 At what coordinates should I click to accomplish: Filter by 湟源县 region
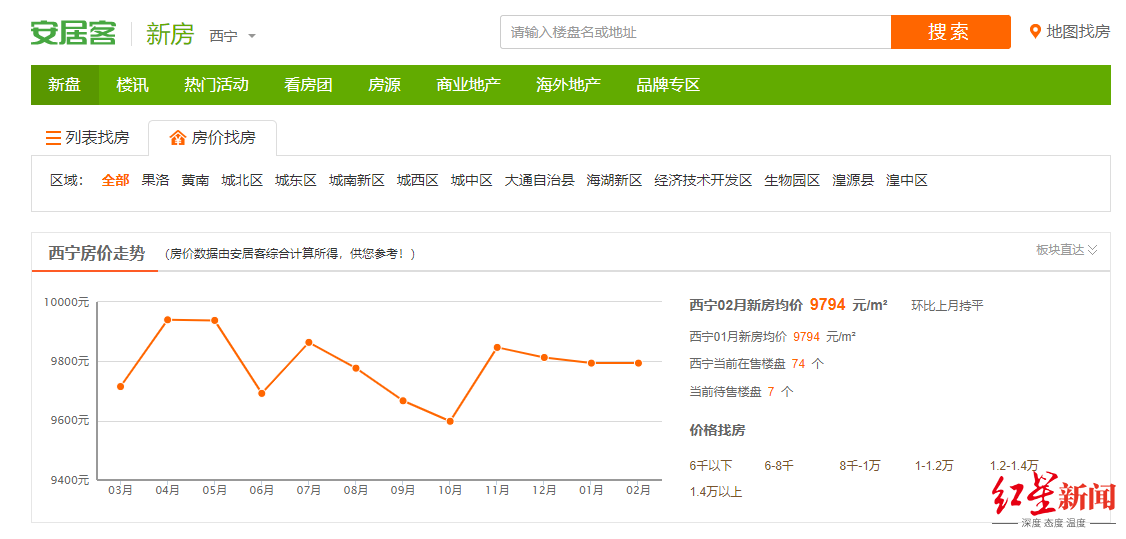coord(853,180)
